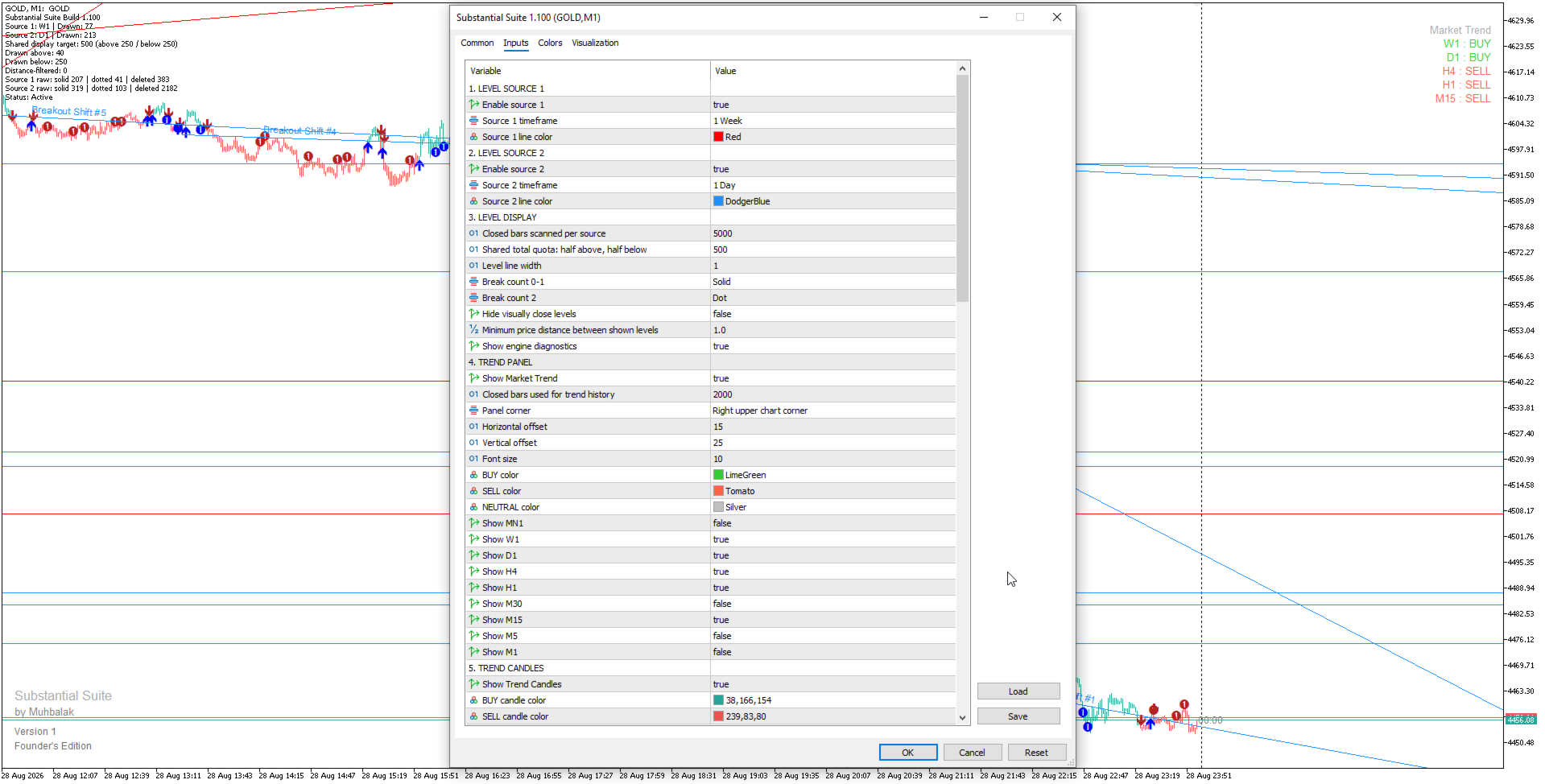Click the Variable column header
This screenshot has height=784, width=1545.
(x=588, y=71)
